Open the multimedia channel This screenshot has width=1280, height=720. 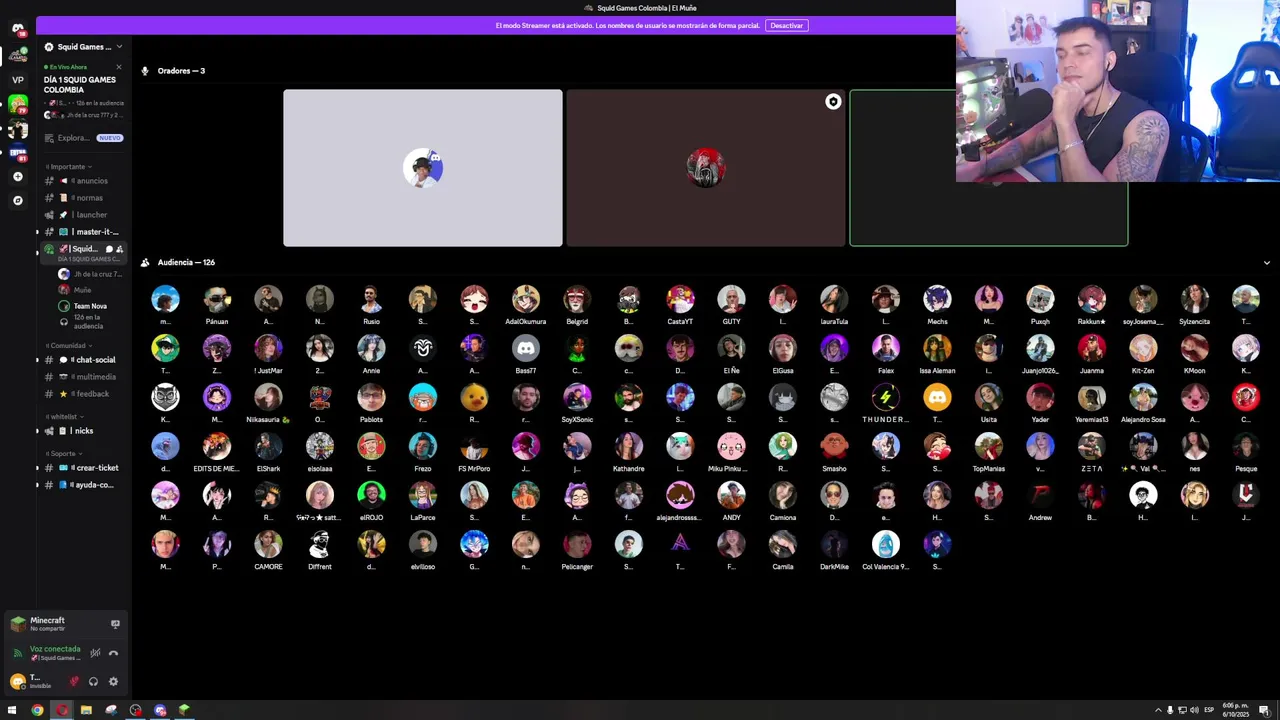click(x=84, y=377)
